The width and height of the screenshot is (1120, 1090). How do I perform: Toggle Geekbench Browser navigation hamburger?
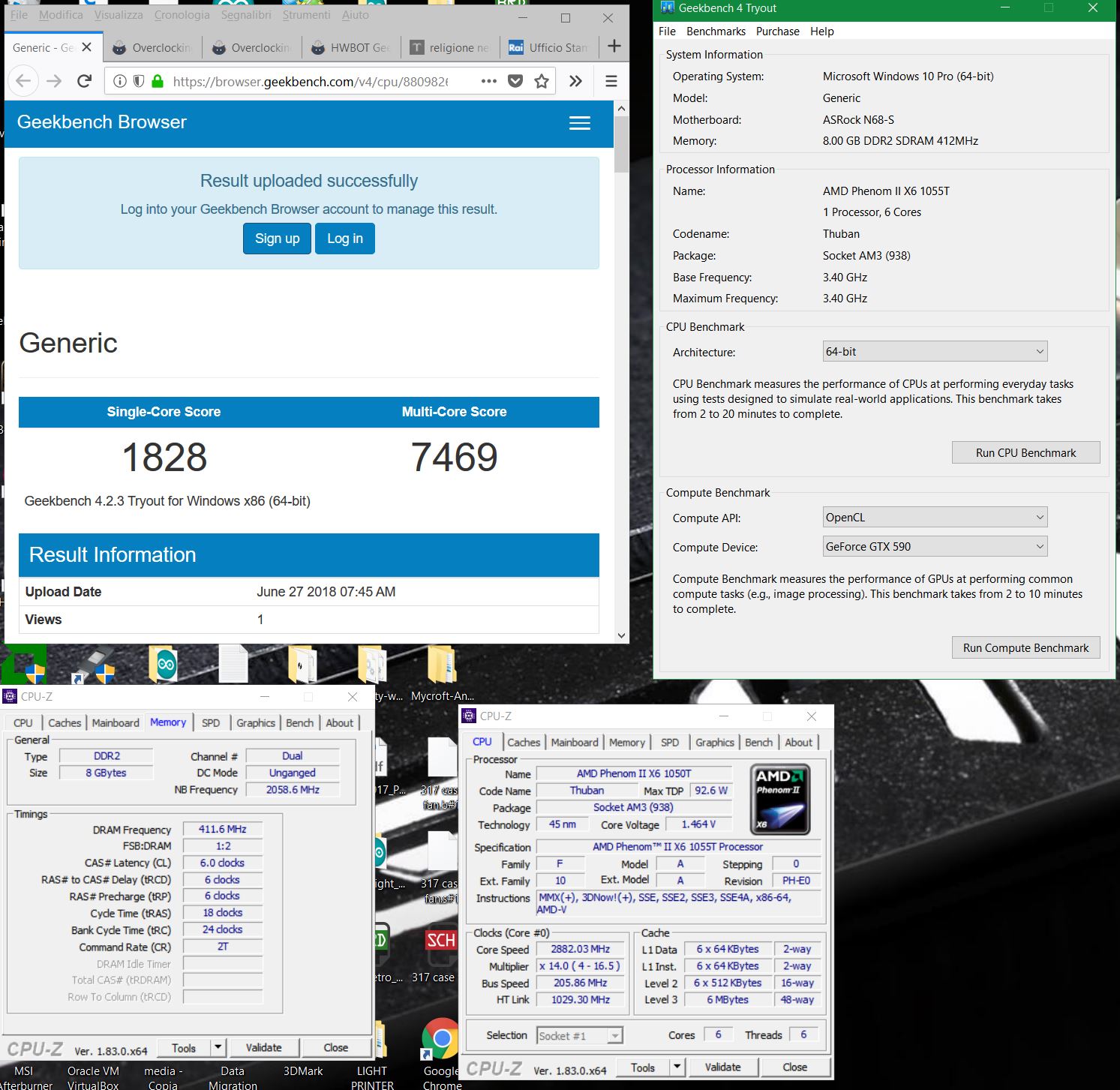580,123
